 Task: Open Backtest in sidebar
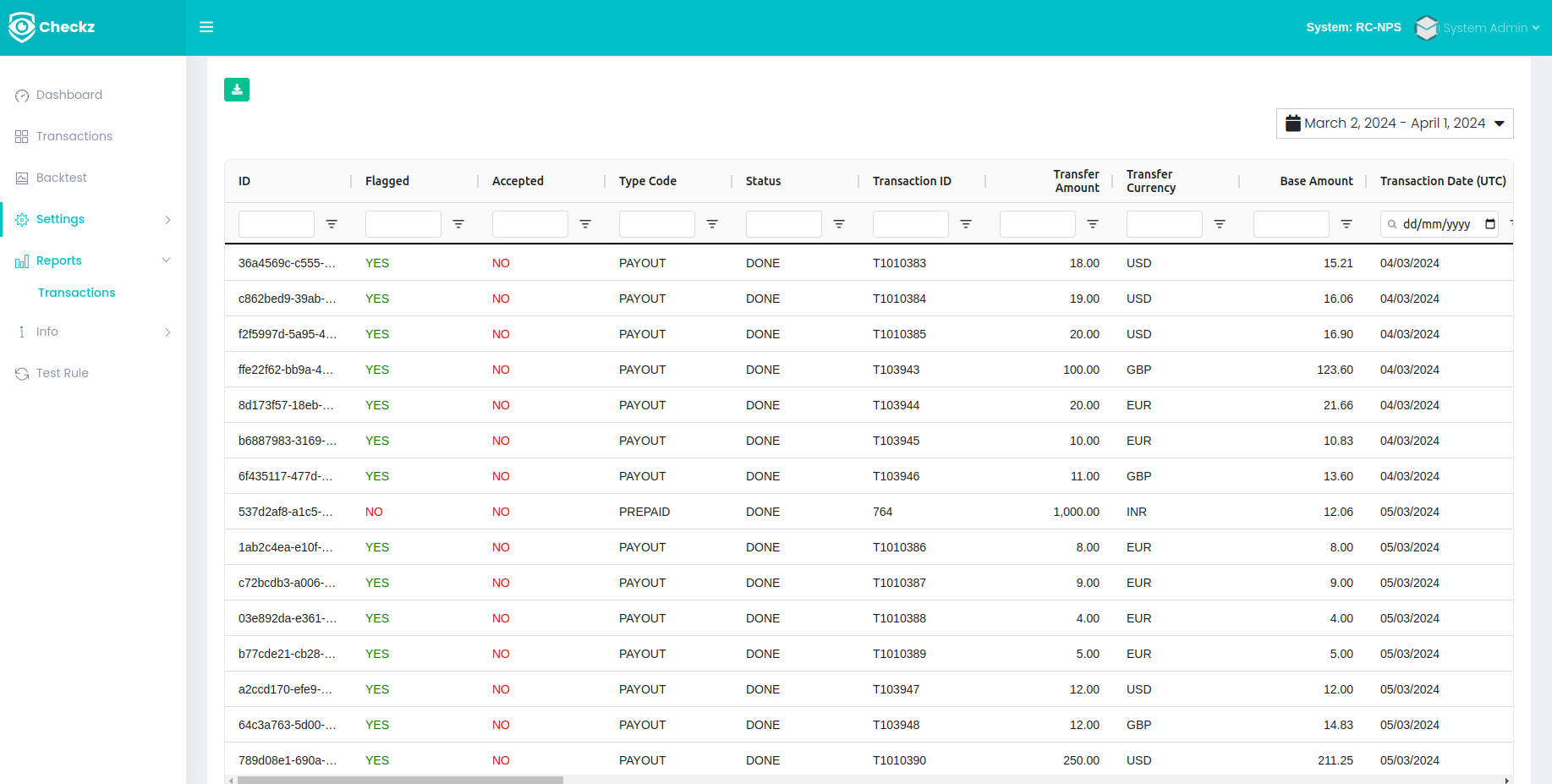tap(62, 178)
